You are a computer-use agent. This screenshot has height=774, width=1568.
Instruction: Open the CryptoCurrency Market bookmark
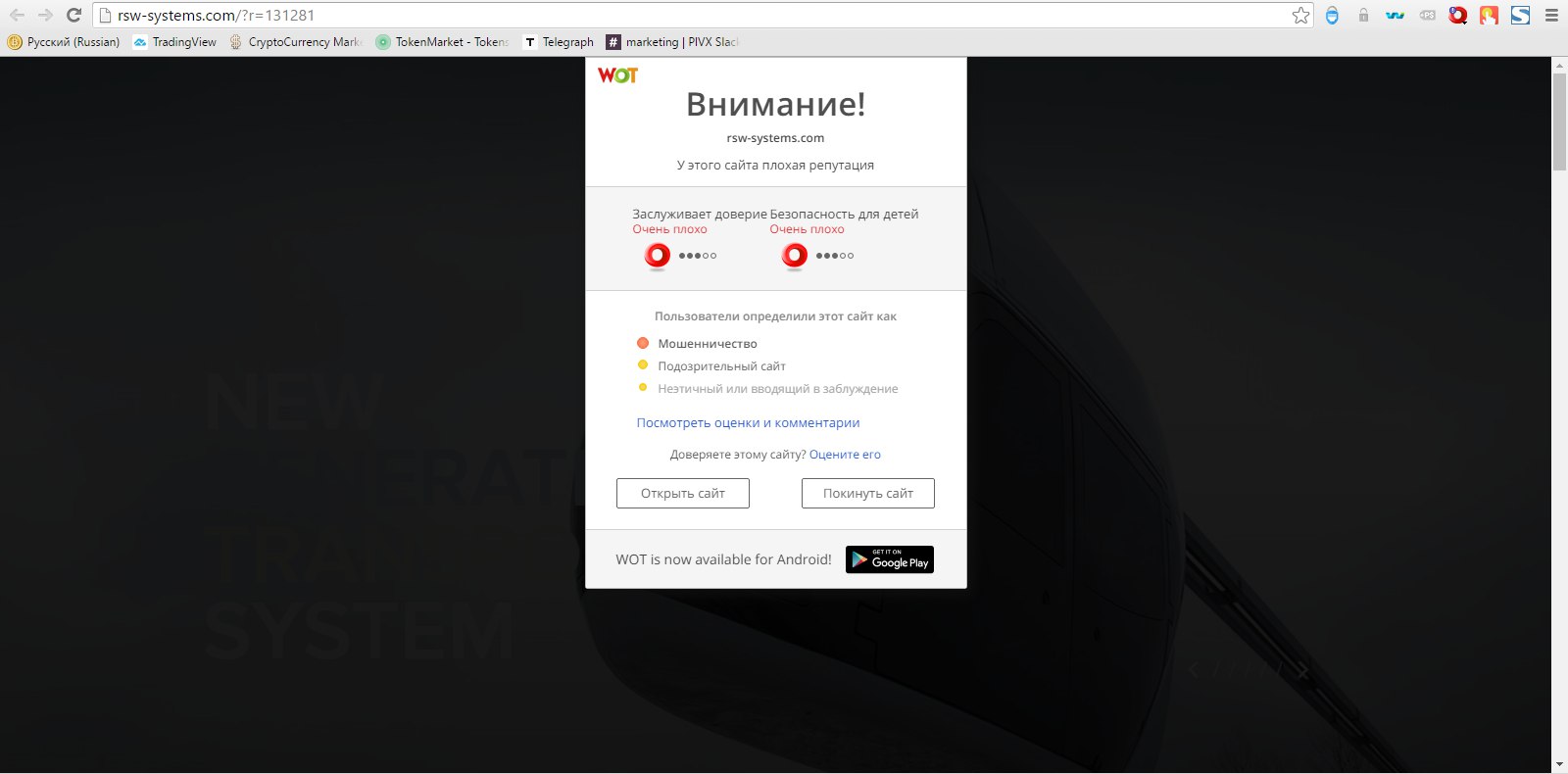(x=296, y=42)
